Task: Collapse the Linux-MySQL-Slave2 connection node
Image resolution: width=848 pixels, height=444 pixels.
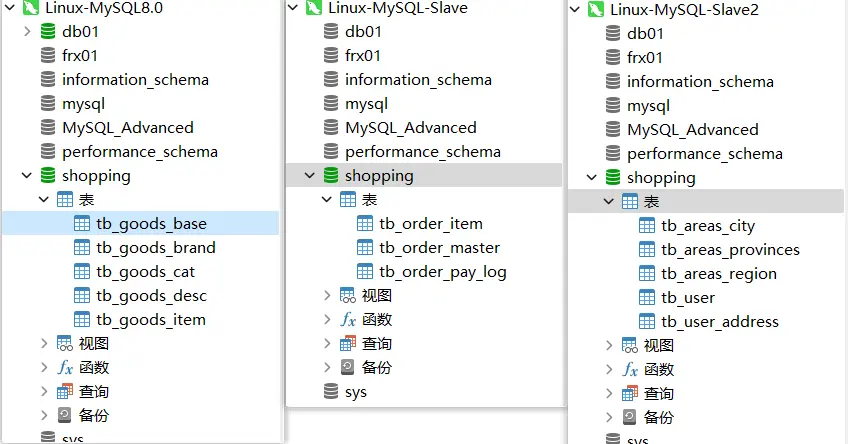Action: [x=575, y=10]
